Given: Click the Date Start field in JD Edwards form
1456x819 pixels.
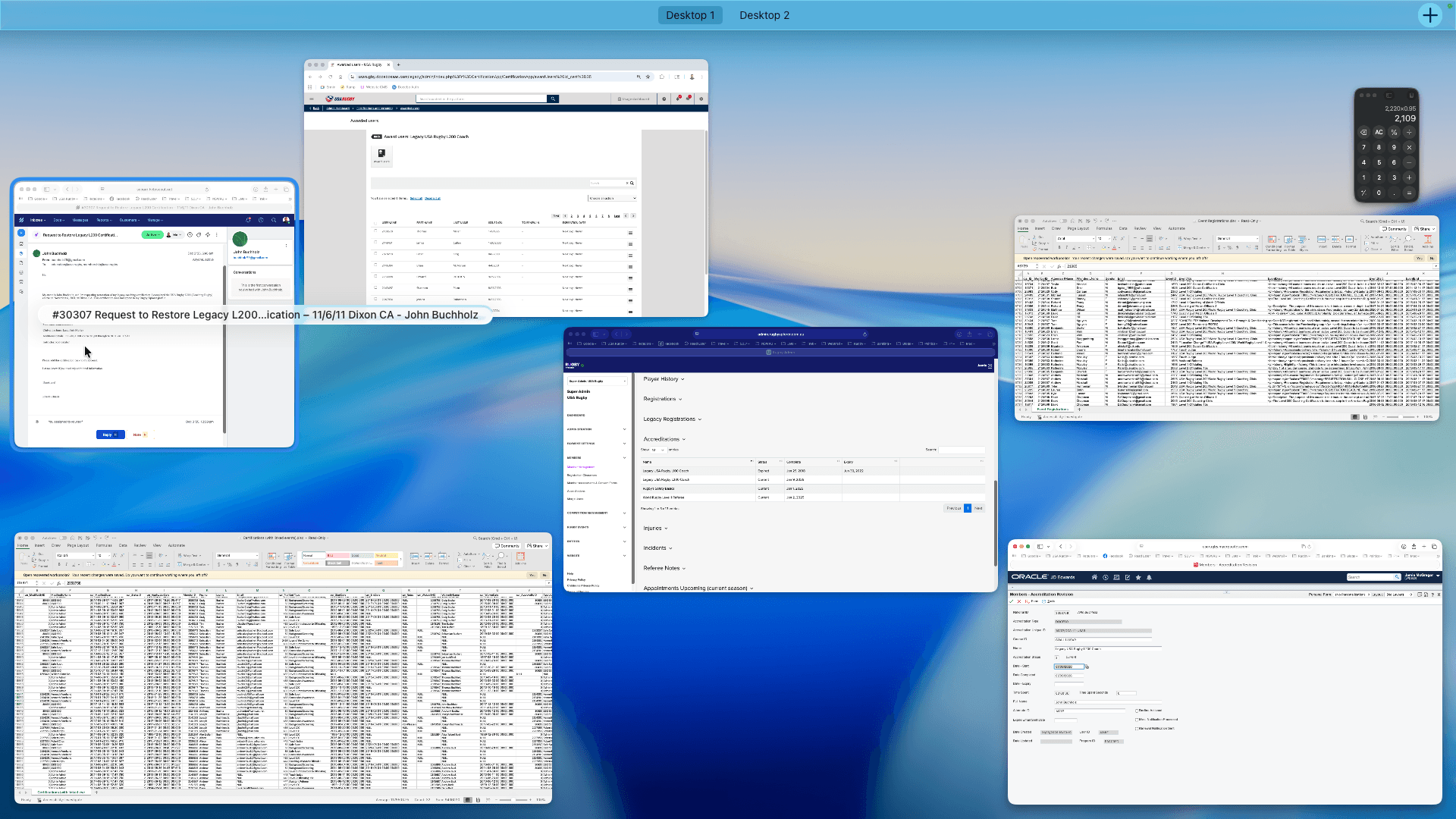Looking at the screenshot, I should tap(1069, 667).
